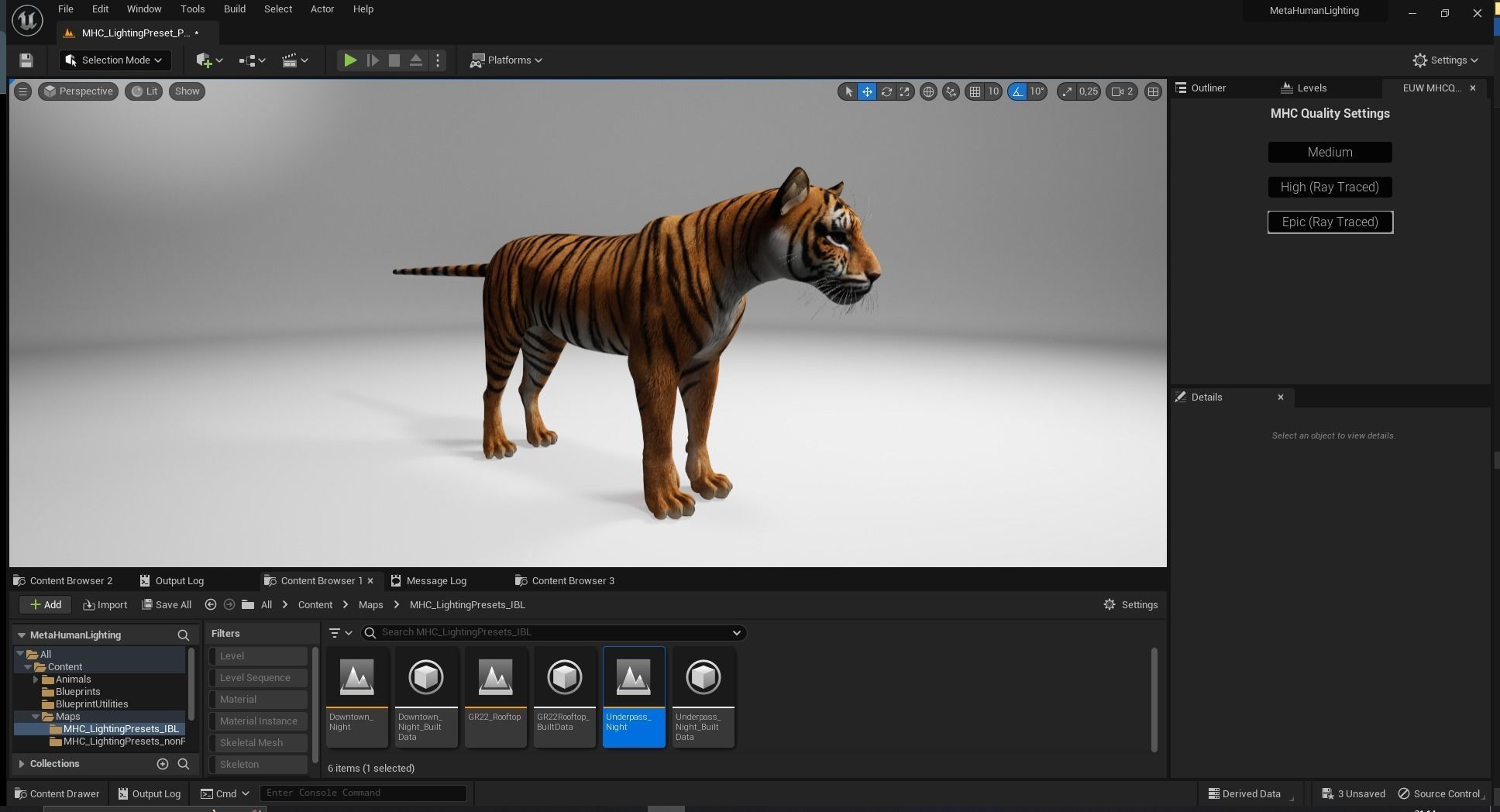Open the Tools menu

[192, 9]
